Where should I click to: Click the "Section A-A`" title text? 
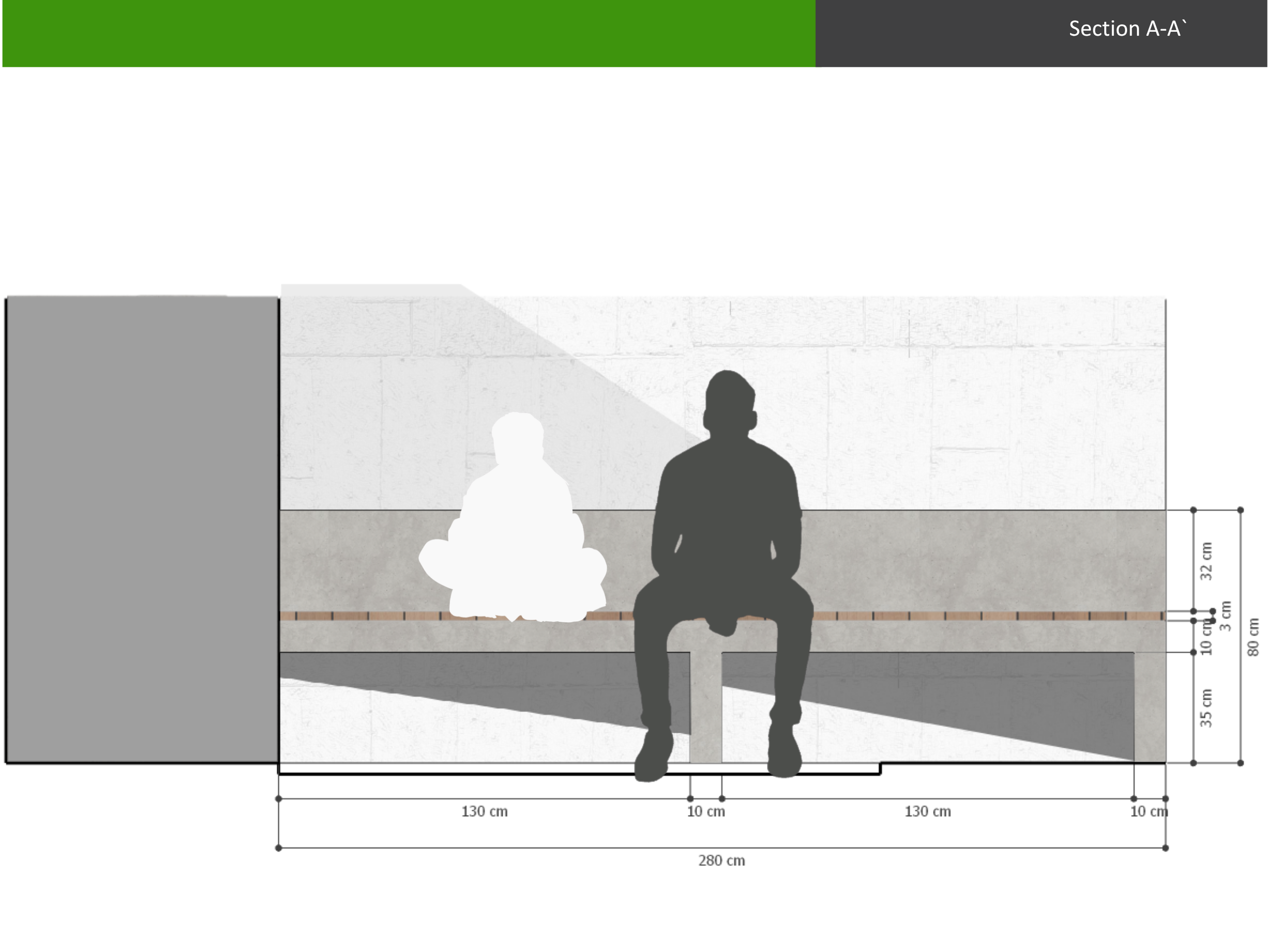(1128, 29)
